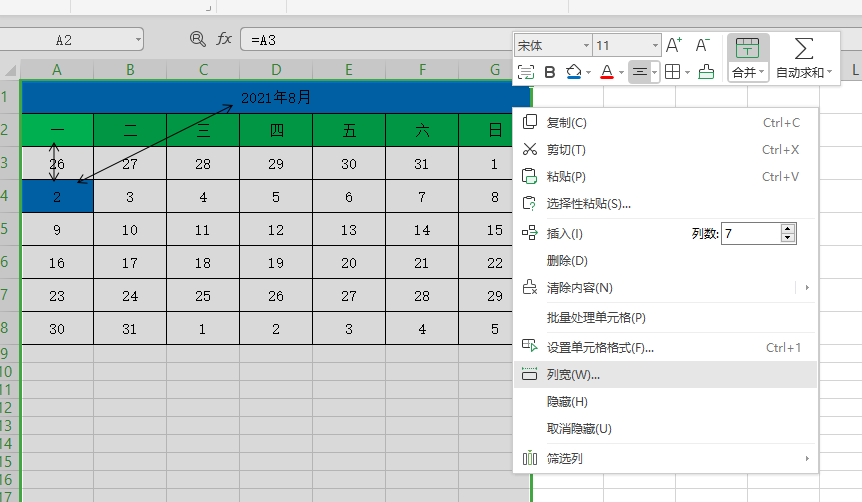This screenshot has height=502, width=862.
Task: Click the cell containing 12
Action: pos(276,229)
